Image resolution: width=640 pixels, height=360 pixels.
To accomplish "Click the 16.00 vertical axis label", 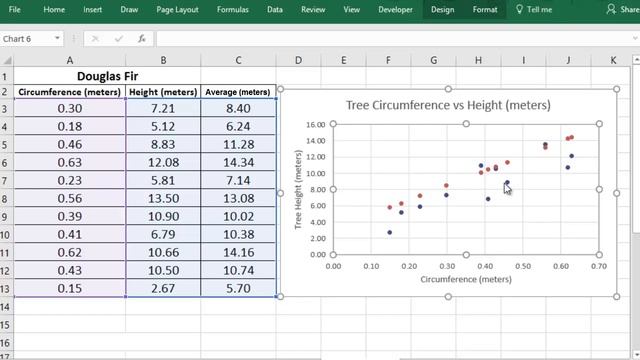I will coord(316,124).
